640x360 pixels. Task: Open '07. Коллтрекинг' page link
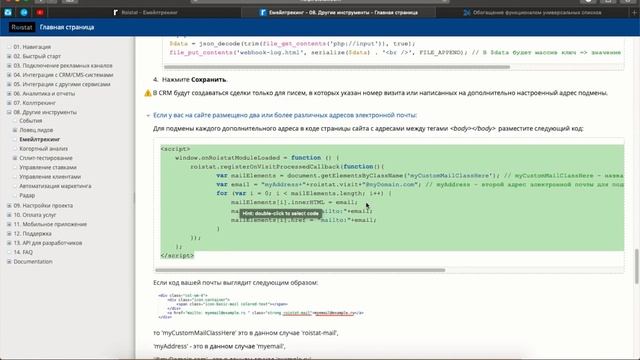coord(34,103)
